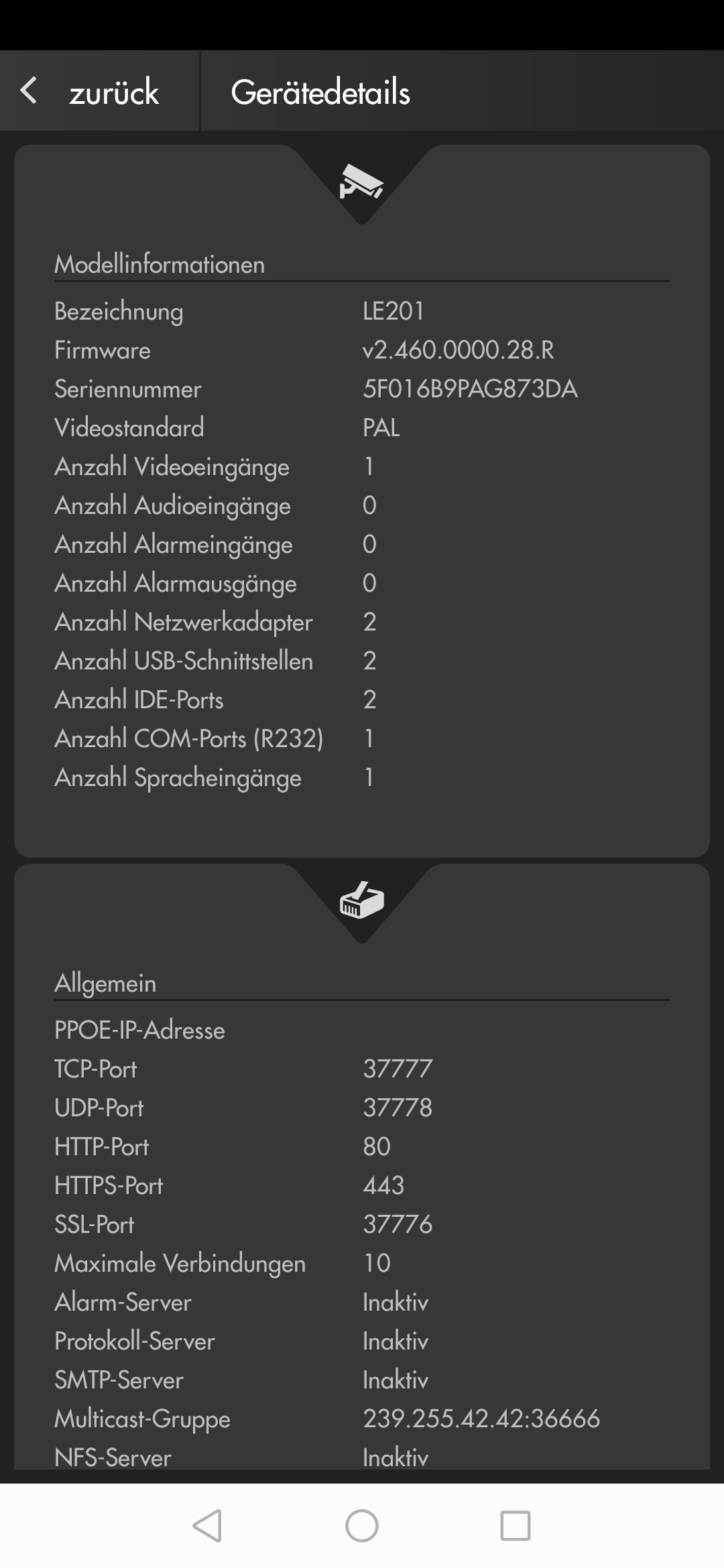Select the Alarm-Server Inaktiv status
This screenshot has width=724, height=1568.
point(396,1302)
